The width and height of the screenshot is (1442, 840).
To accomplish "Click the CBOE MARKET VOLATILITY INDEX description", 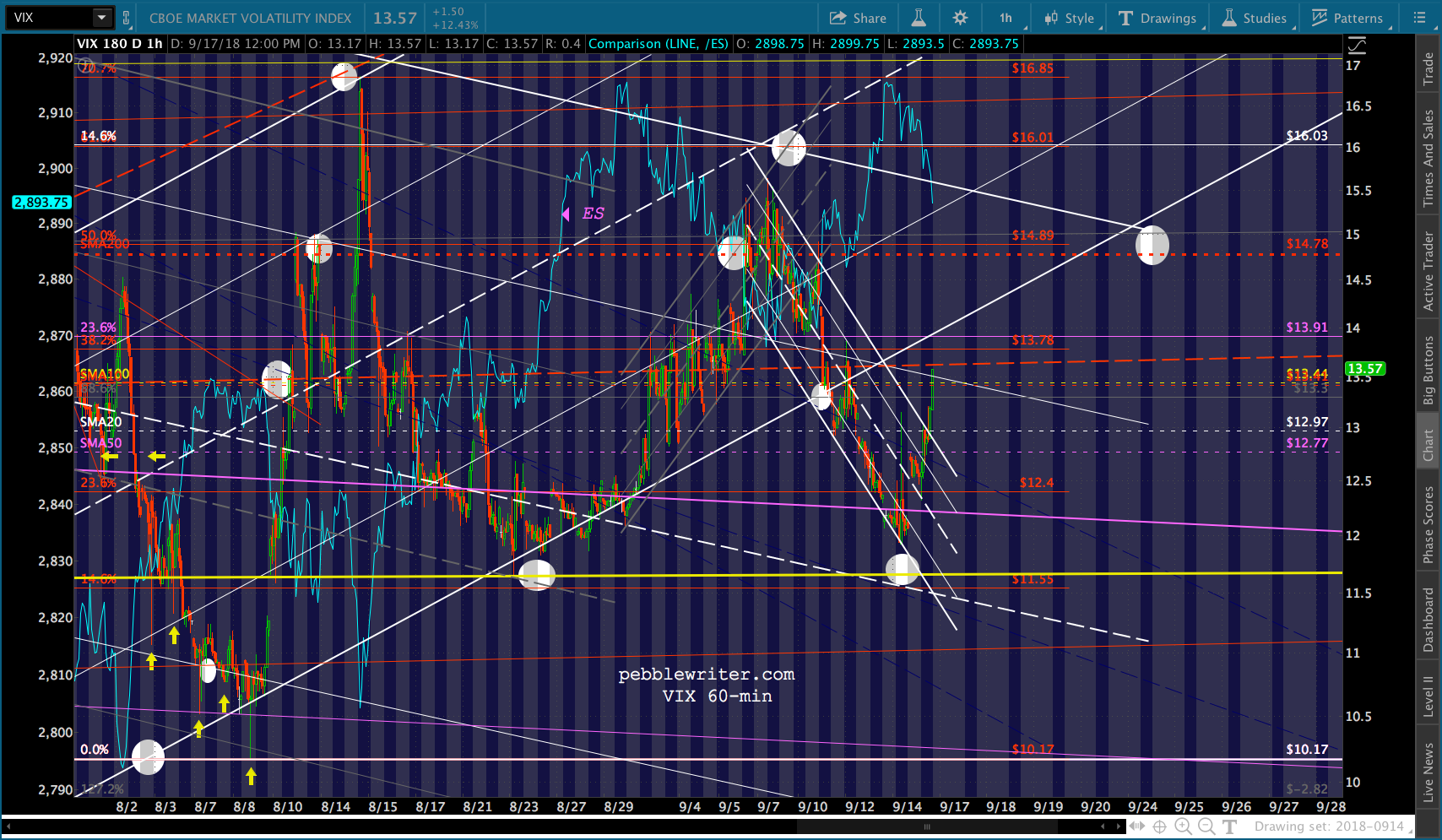I will (250, 18).
